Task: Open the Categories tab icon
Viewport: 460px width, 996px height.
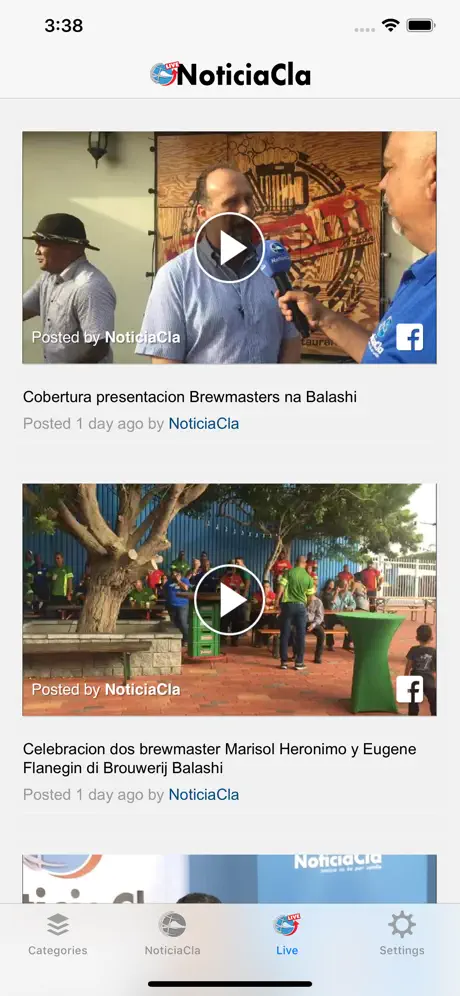Action: [x=58, y=925]
